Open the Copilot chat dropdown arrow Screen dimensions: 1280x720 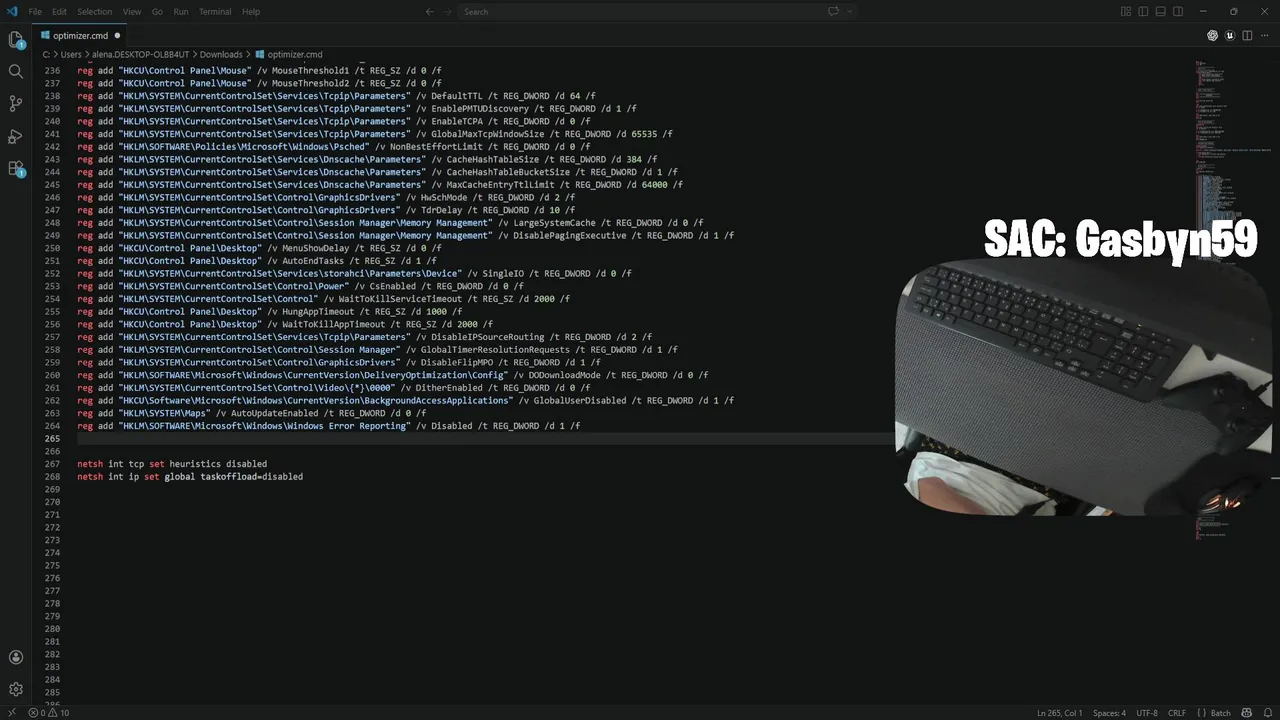pyautogui.click(x=850, y=11)
